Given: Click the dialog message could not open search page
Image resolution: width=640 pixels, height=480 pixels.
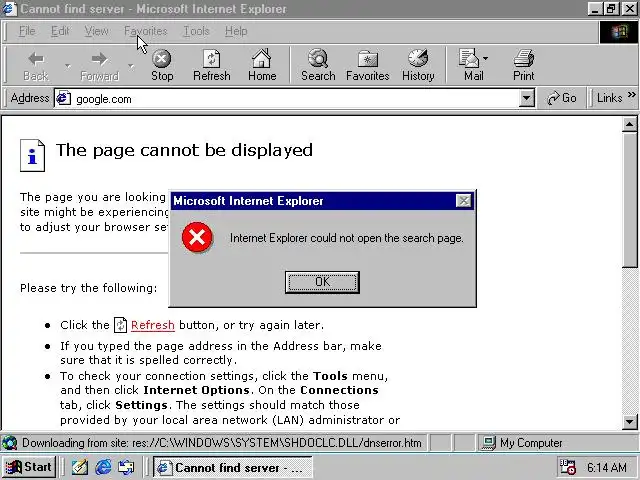Looking at the screenshot, I should (x=347, y=238).
